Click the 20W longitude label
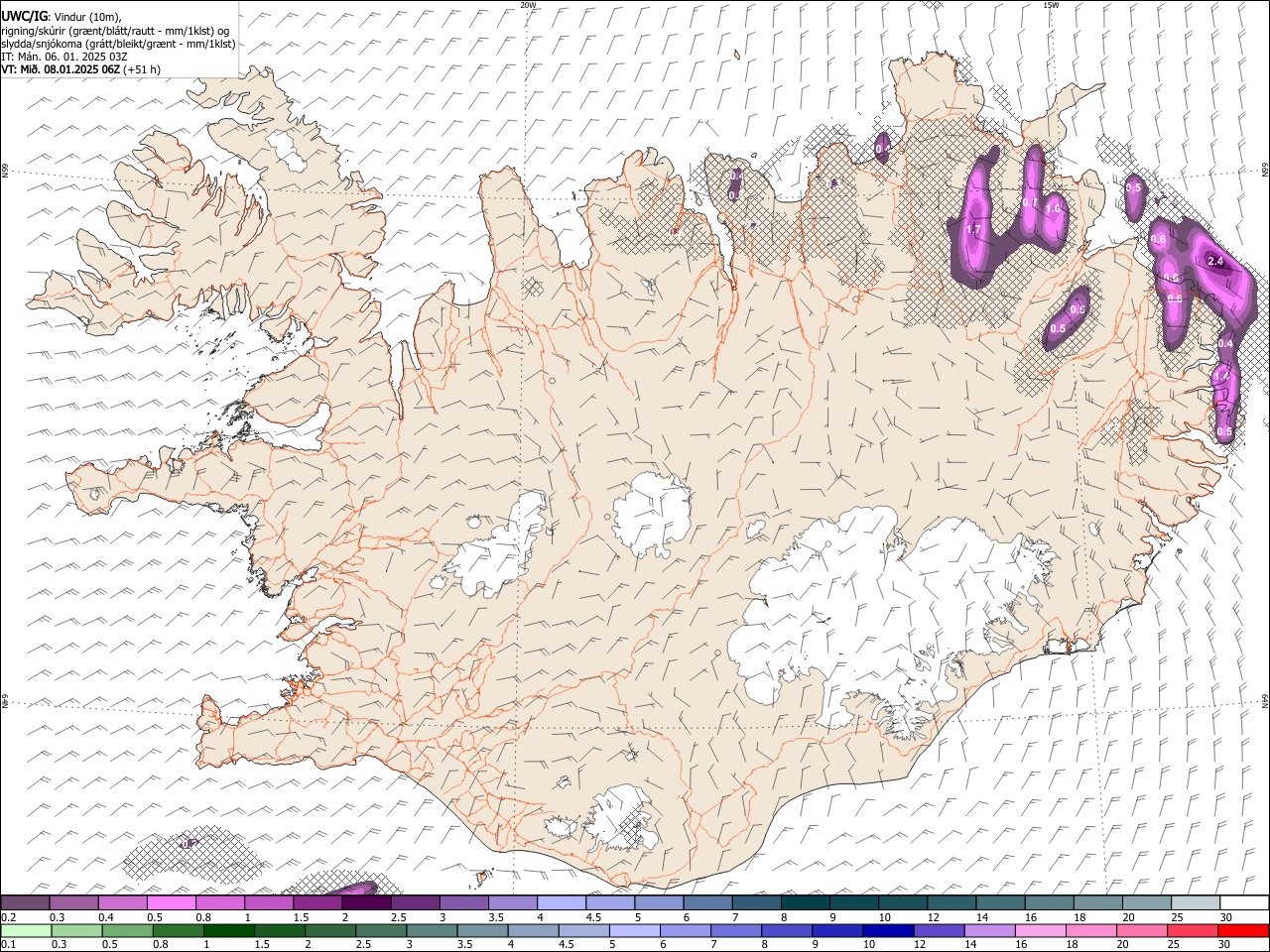This screenshot has width=1270, height=952. pyautogui.click(x=528, y=5)
